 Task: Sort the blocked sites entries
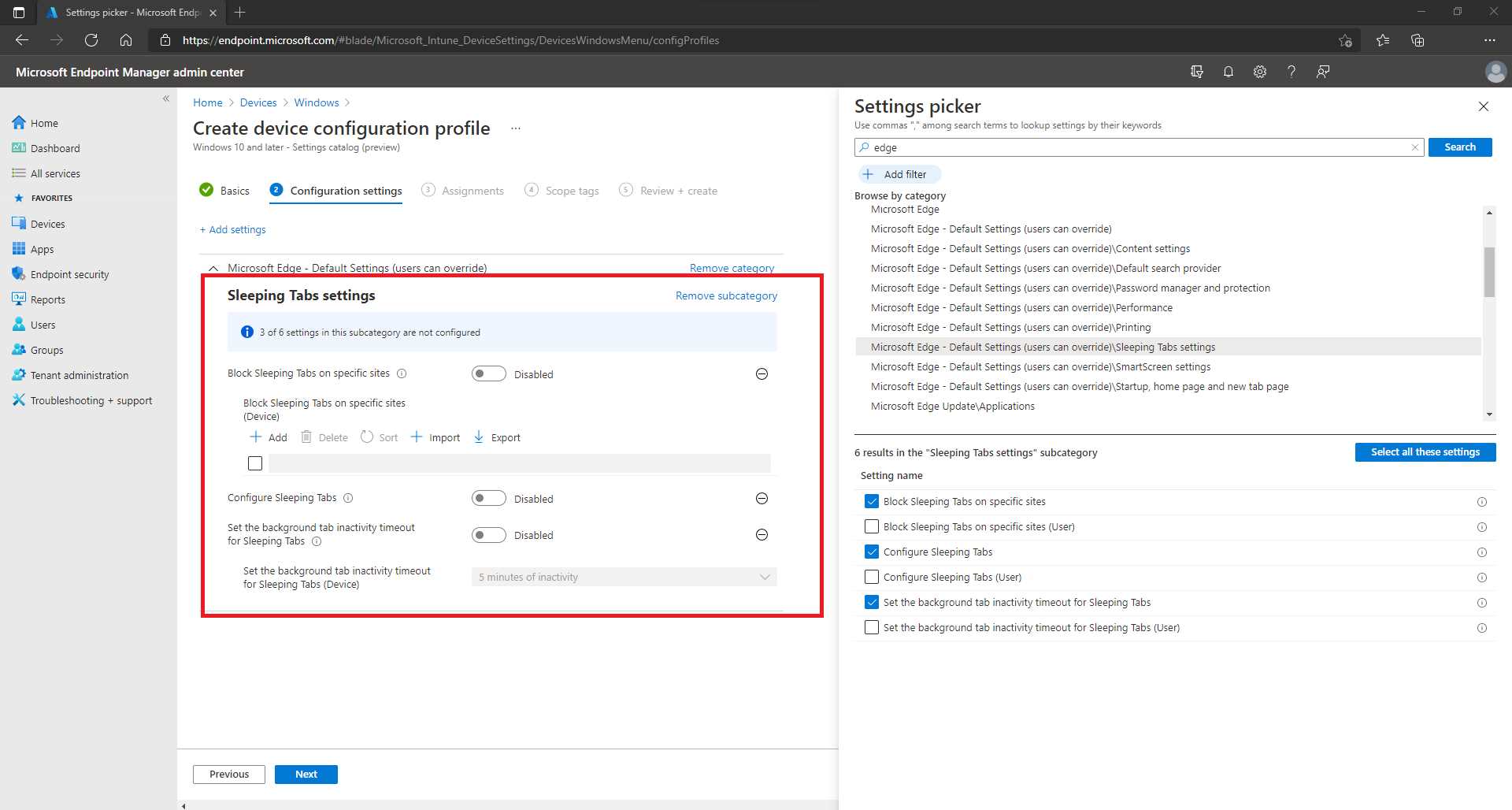pos(379,437)
